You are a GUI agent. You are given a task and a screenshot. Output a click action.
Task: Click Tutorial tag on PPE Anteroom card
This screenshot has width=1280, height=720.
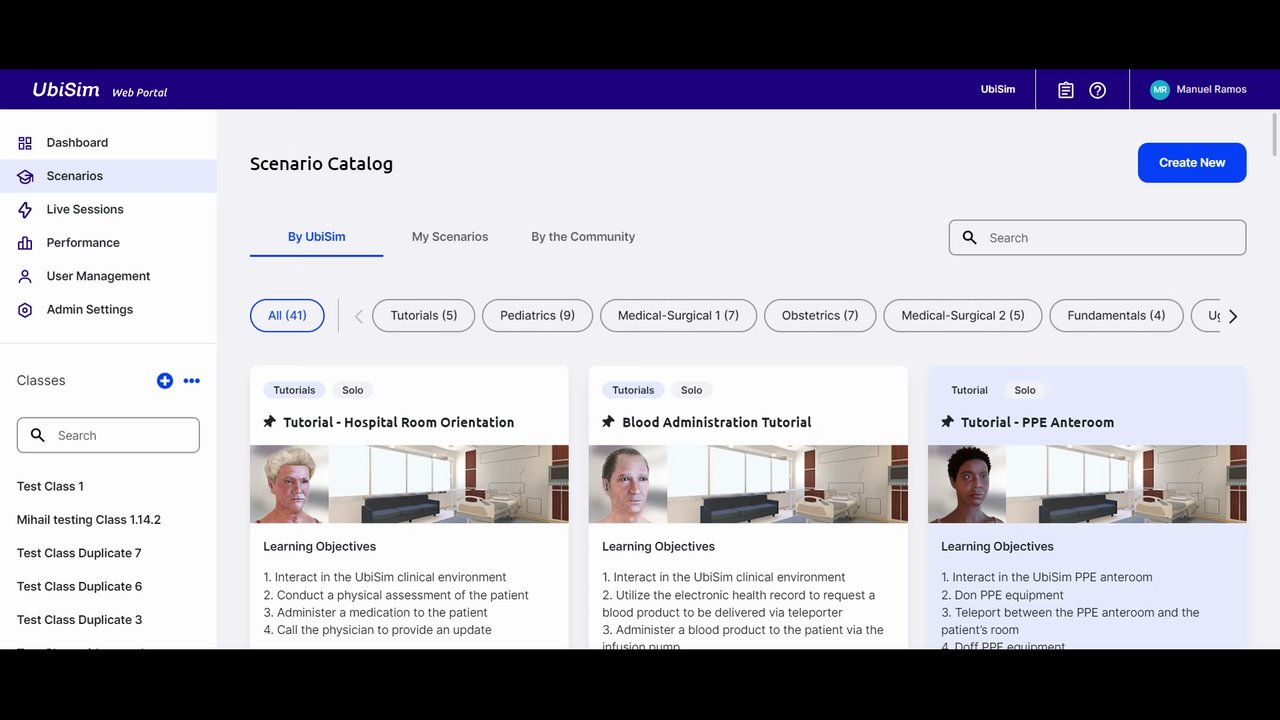(969, 390)
